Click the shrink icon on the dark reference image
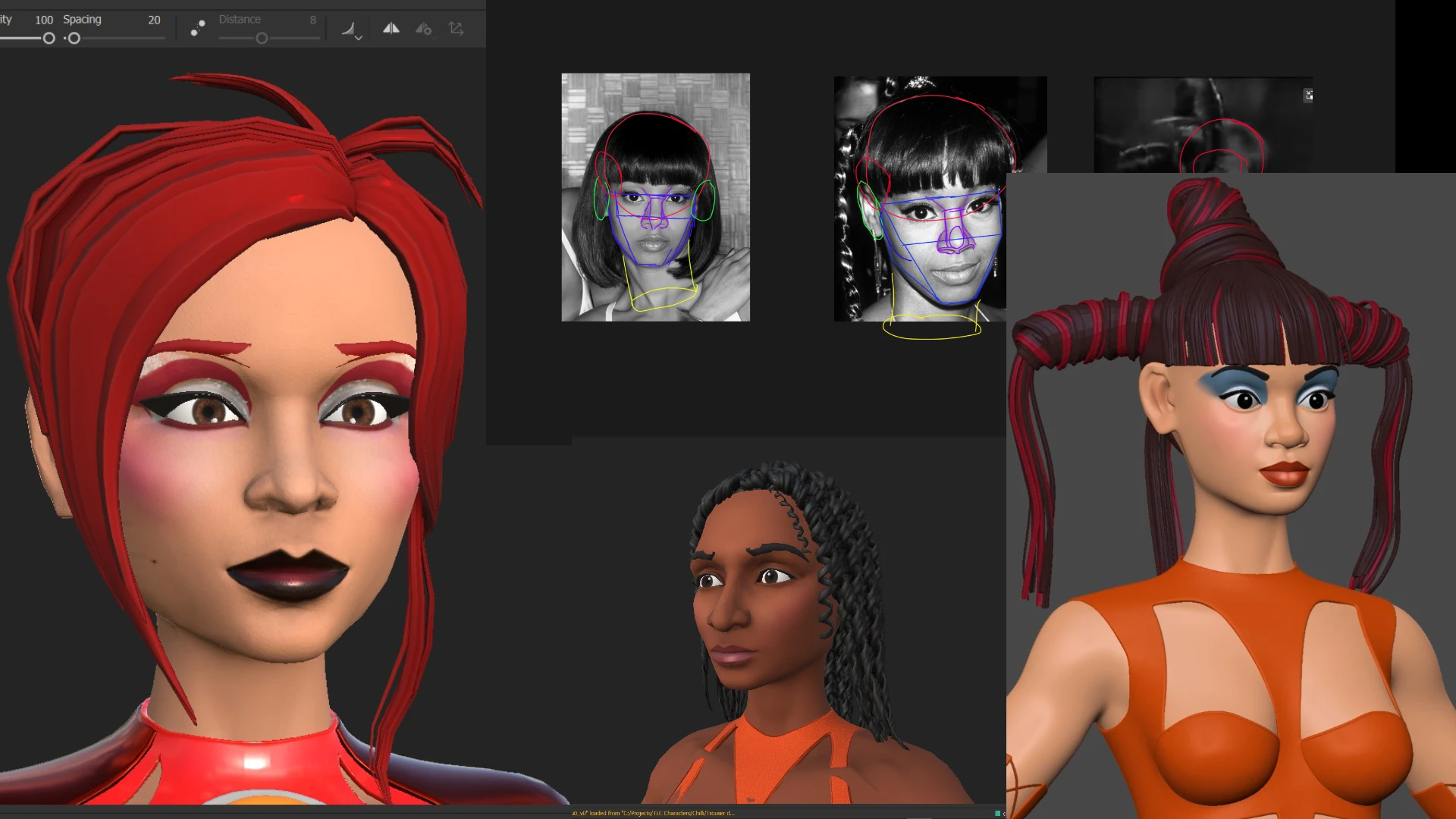This screenshot has width=1456, height=819. point(1308,95)
